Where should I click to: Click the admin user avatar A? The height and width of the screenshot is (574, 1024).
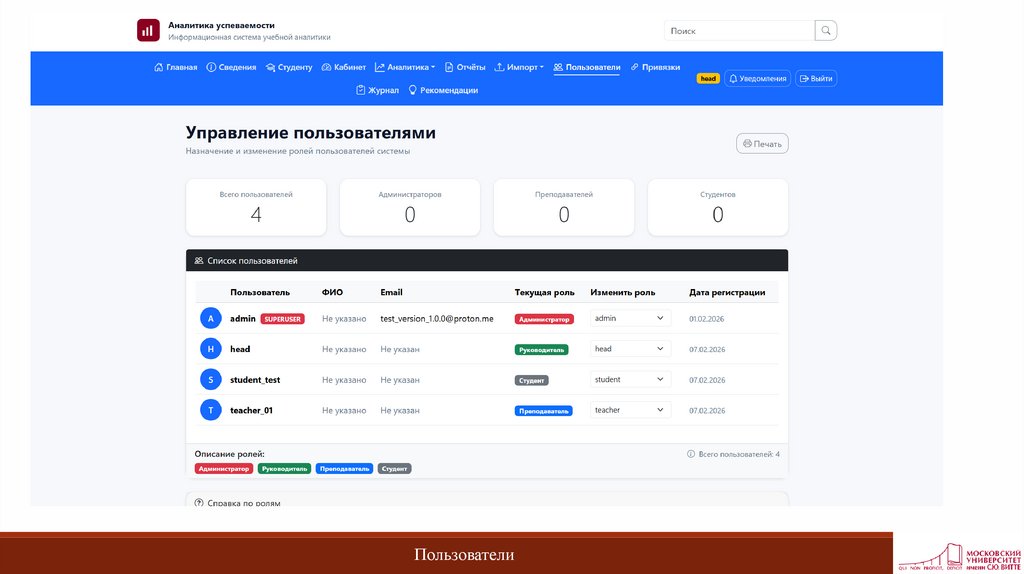(210, 319)
